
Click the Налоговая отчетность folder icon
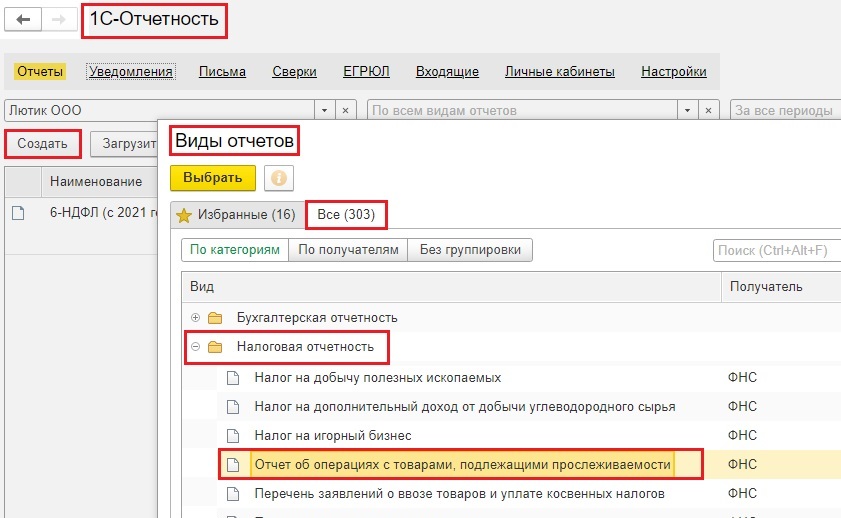215,347
